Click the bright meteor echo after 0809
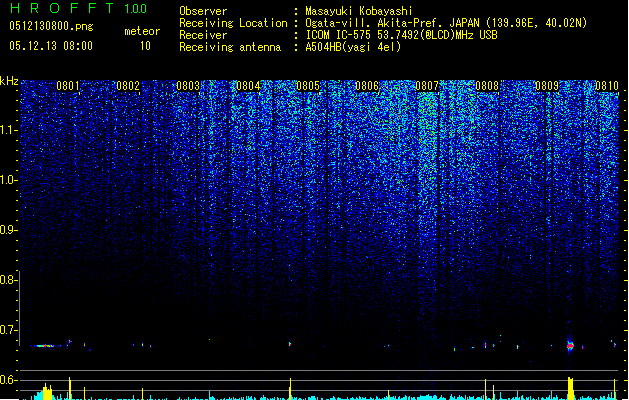Screen dimensions: 629x400 [x=570, y=345]
